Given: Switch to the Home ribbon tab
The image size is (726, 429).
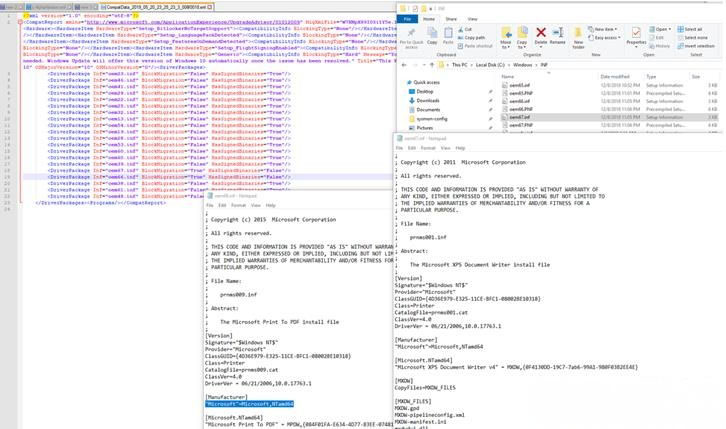Looking at the screenshot, I should pyautogui.click(x=429, y=19).
